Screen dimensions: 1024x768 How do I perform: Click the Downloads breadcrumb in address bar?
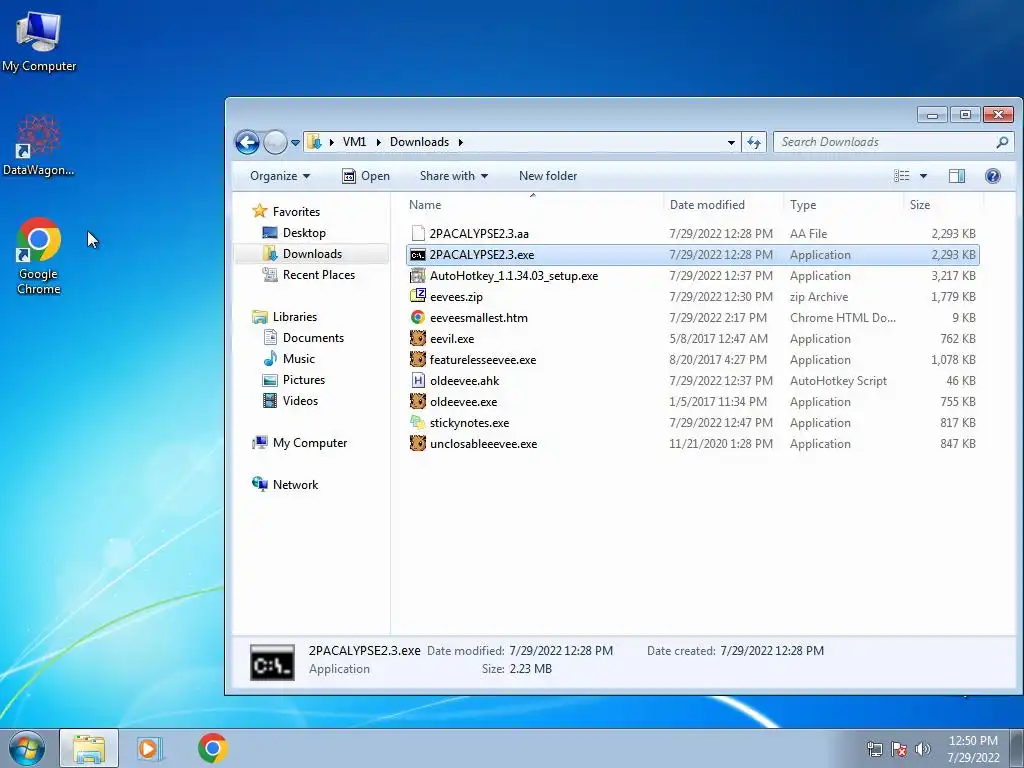click(419, 142)
